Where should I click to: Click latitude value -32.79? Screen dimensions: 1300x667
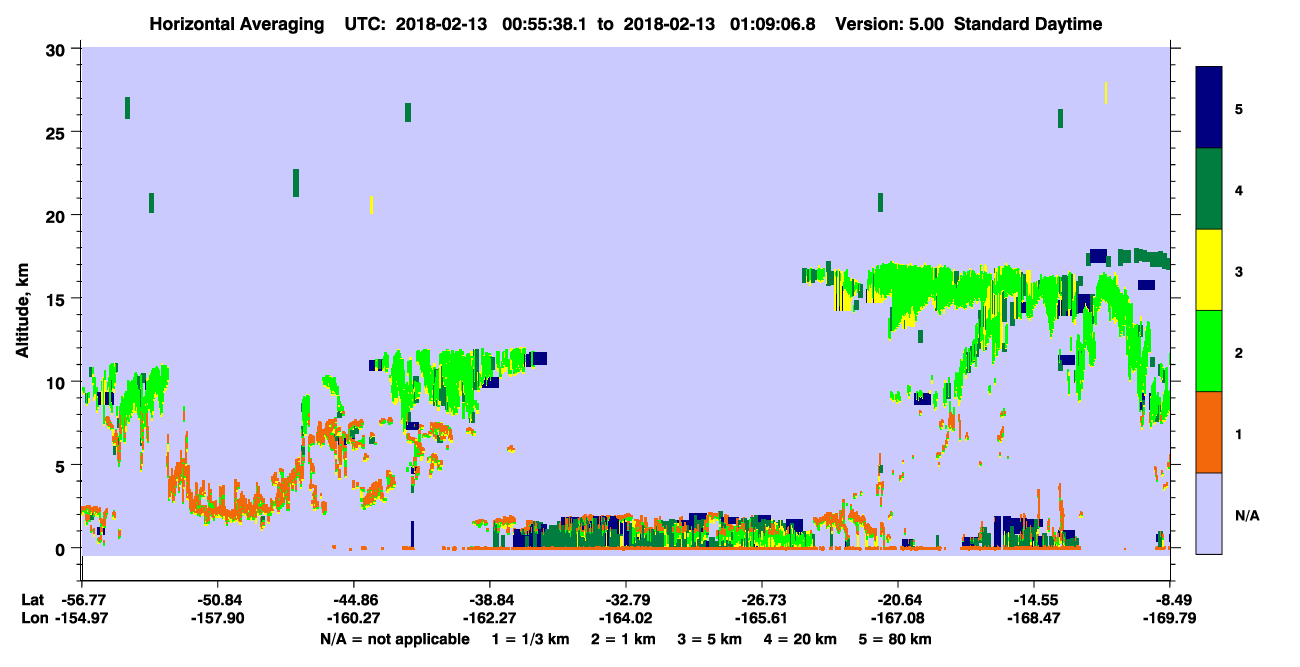coord(626,600)
